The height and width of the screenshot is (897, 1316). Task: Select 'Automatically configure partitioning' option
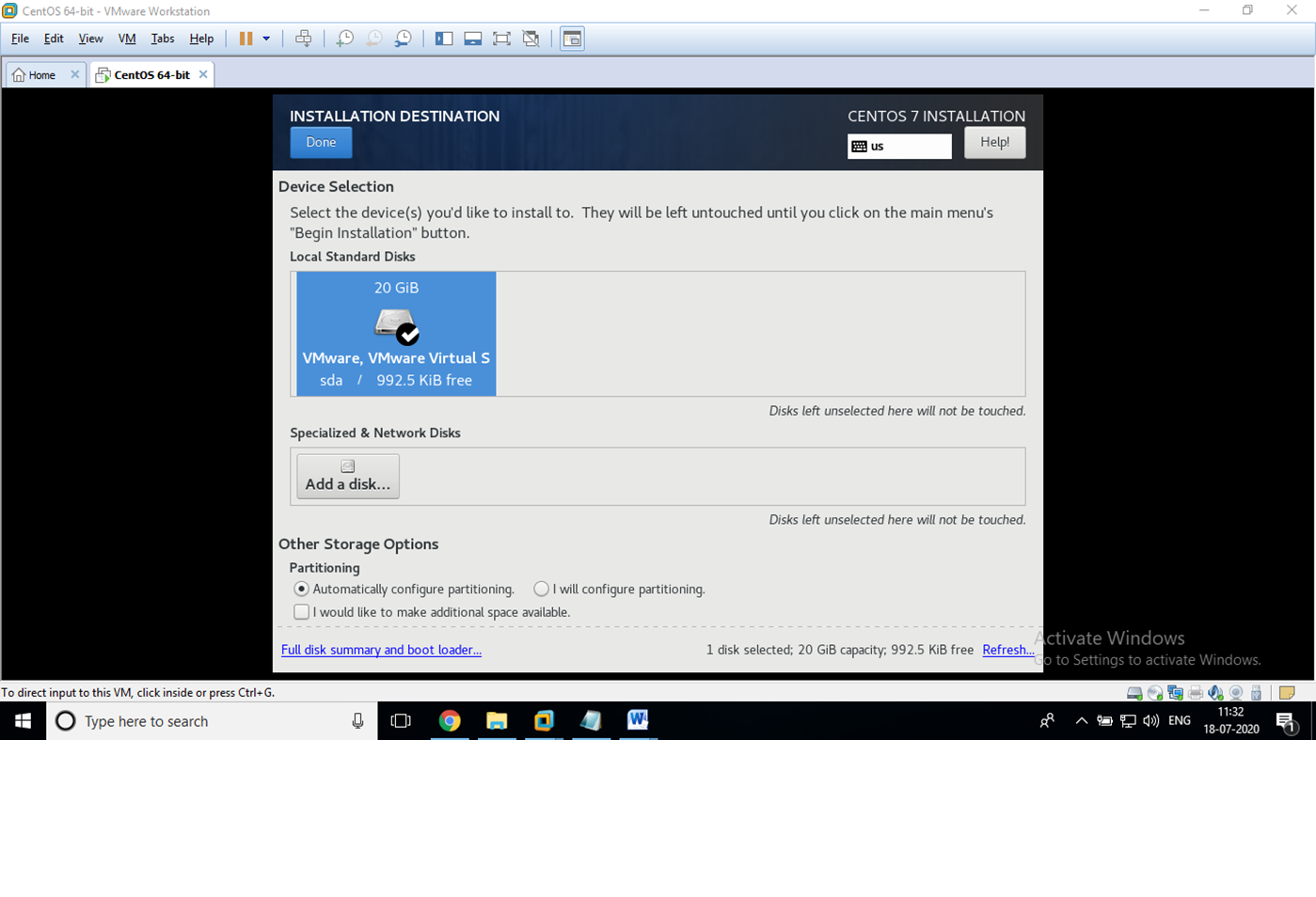pos(301,589)
